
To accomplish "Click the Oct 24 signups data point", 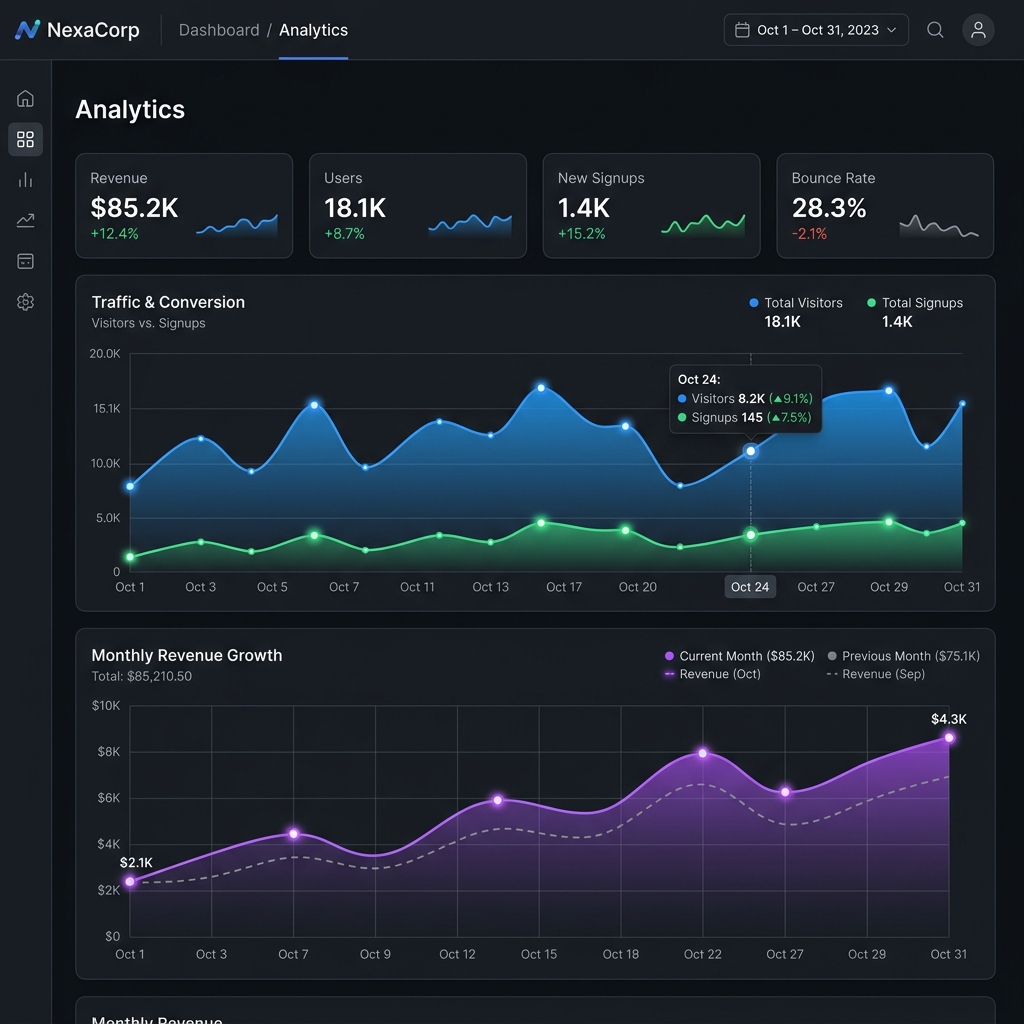I will (x=751, y=535).
